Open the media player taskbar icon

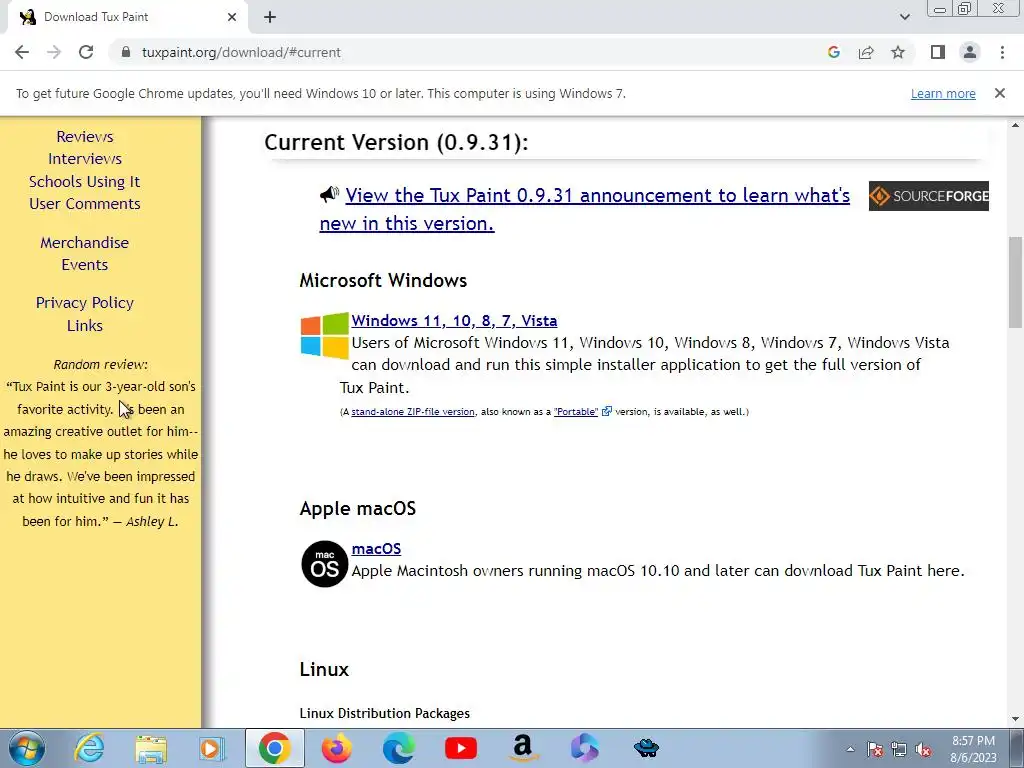click(212, 748)
